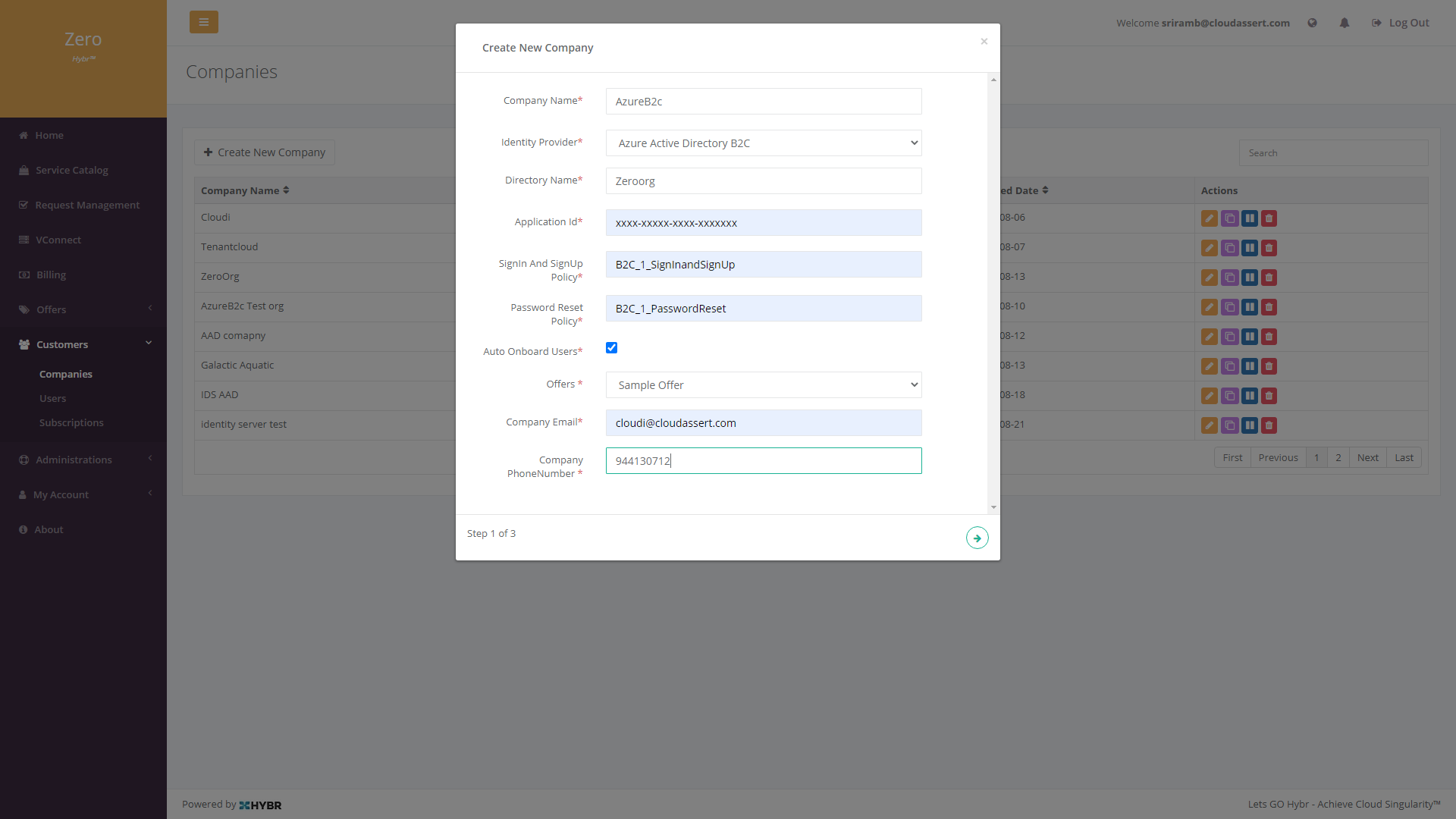Delete the identity server test row
The width and height of the screenshot is (1456, 819).
tap(1269, 425)
